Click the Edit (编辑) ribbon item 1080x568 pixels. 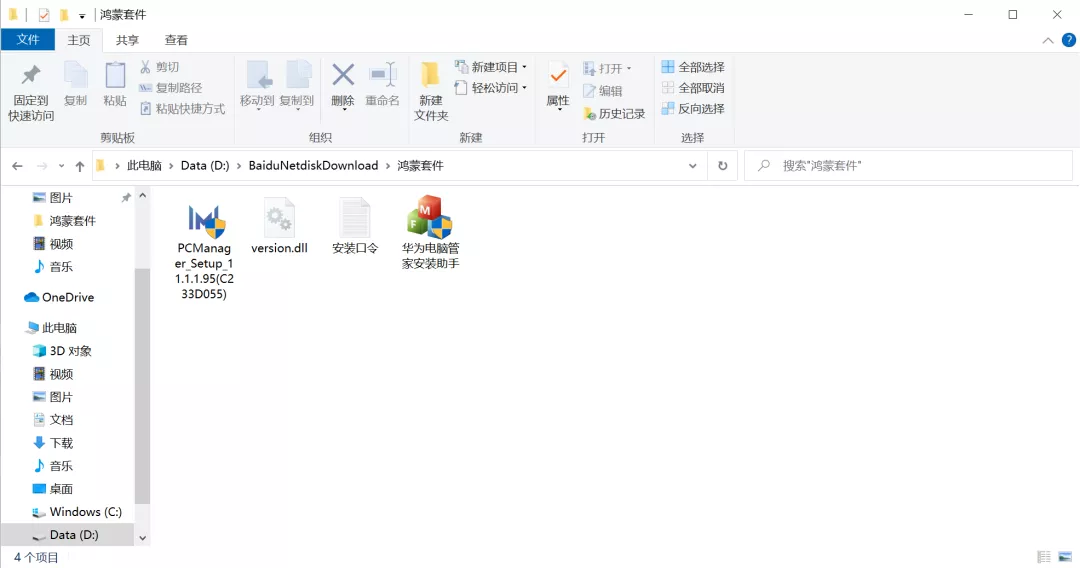[x=603, y=90]
